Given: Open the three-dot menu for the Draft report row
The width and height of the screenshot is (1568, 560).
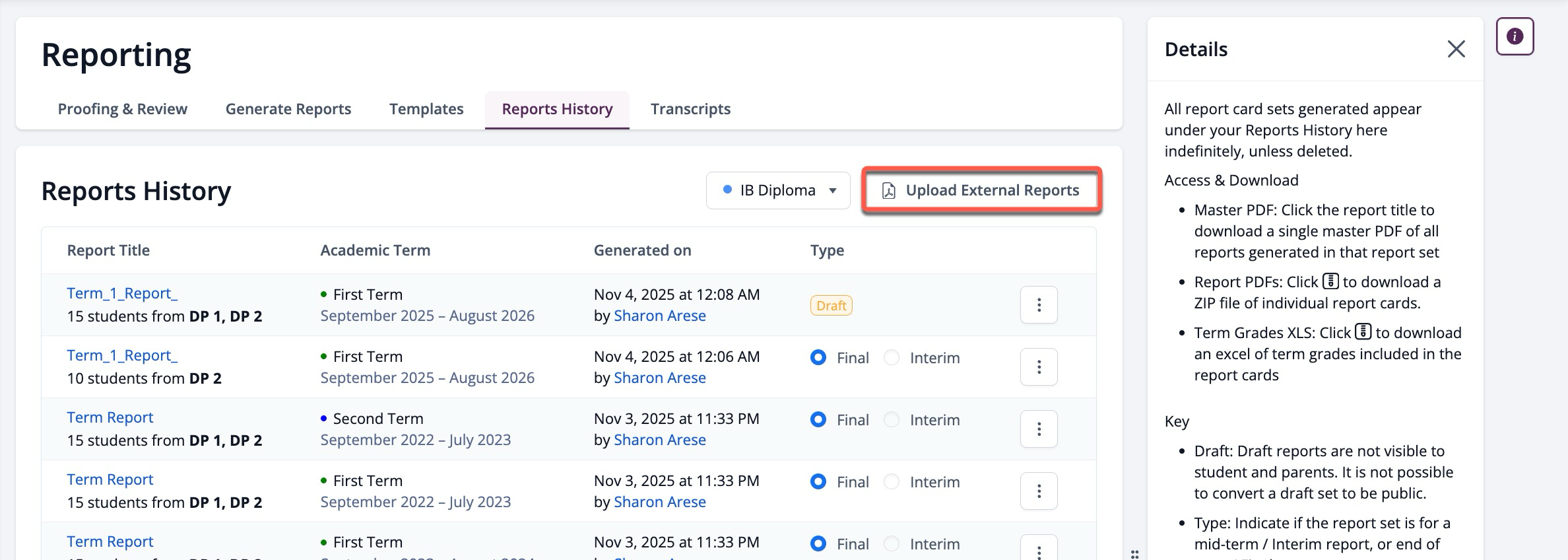Looking at the screenshot, I should coord(1039,305).
